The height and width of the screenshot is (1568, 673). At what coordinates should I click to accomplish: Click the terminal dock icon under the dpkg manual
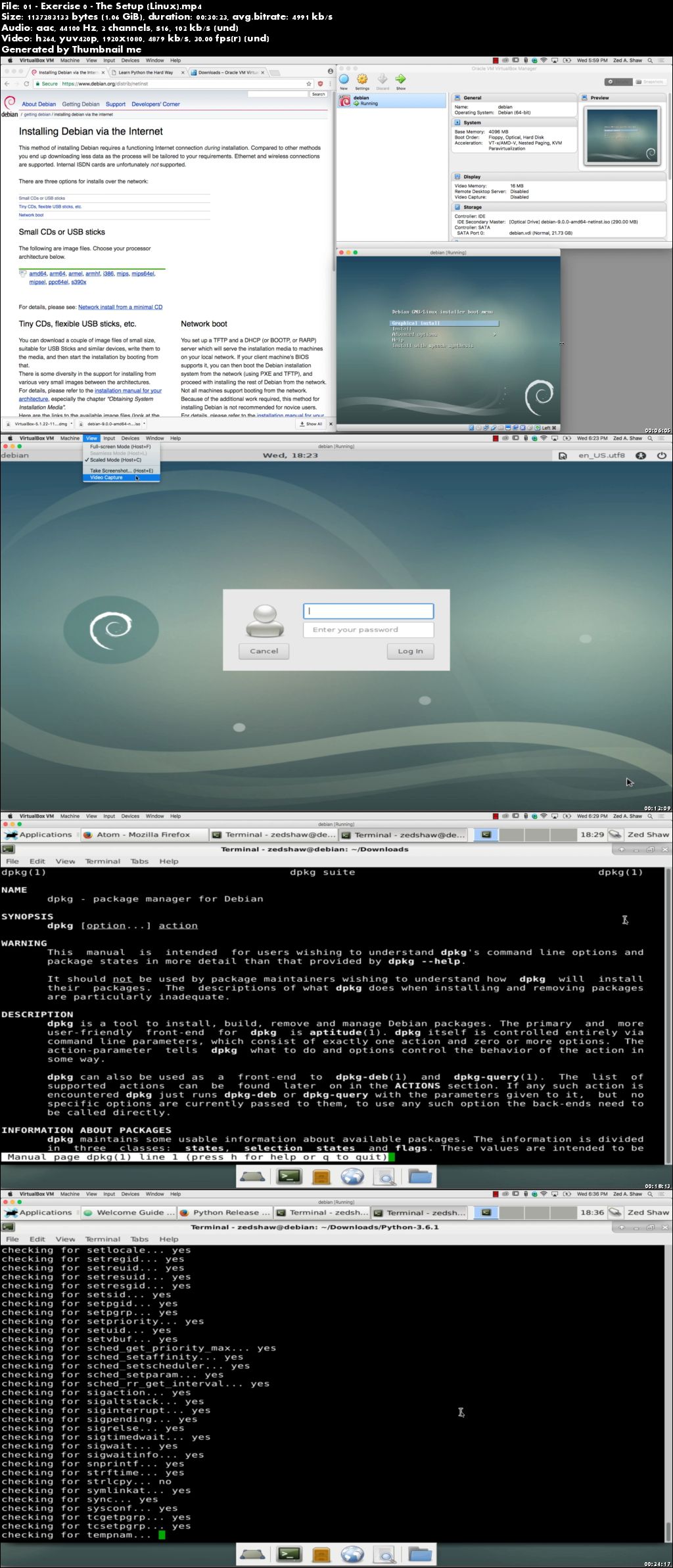click(x=289, y=1176)
